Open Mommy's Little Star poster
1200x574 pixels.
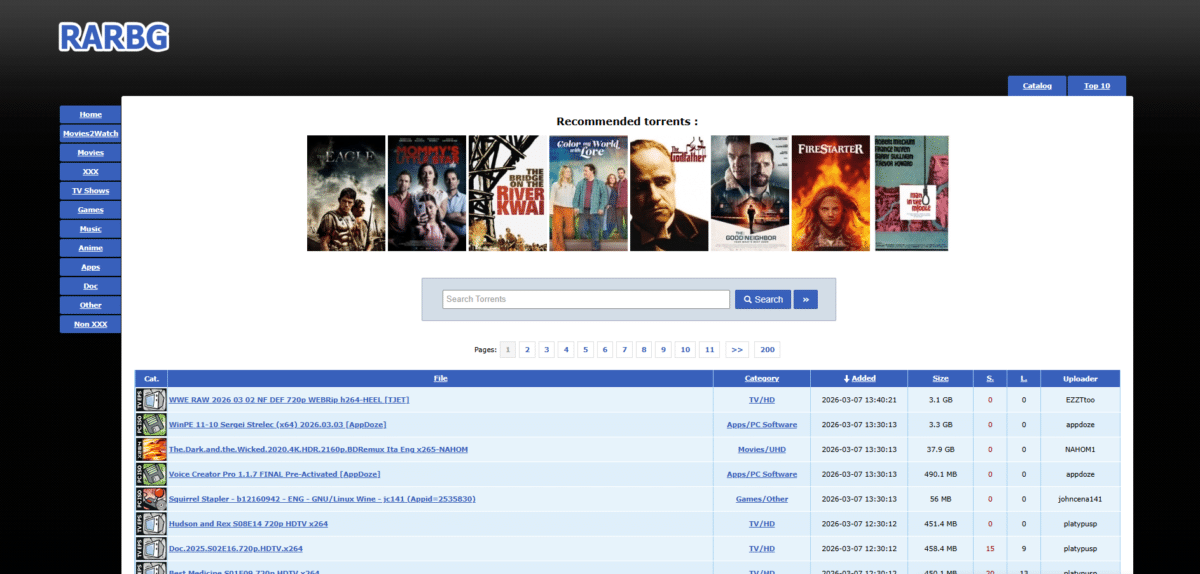(427, 193)
